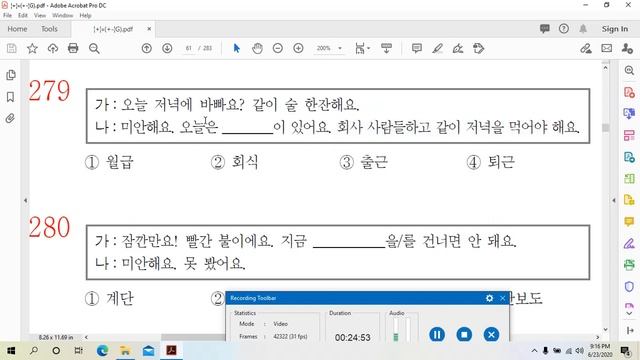Select answer option ① 월급
Viewport: 640px width, 360px height.
tap(109, 162)
